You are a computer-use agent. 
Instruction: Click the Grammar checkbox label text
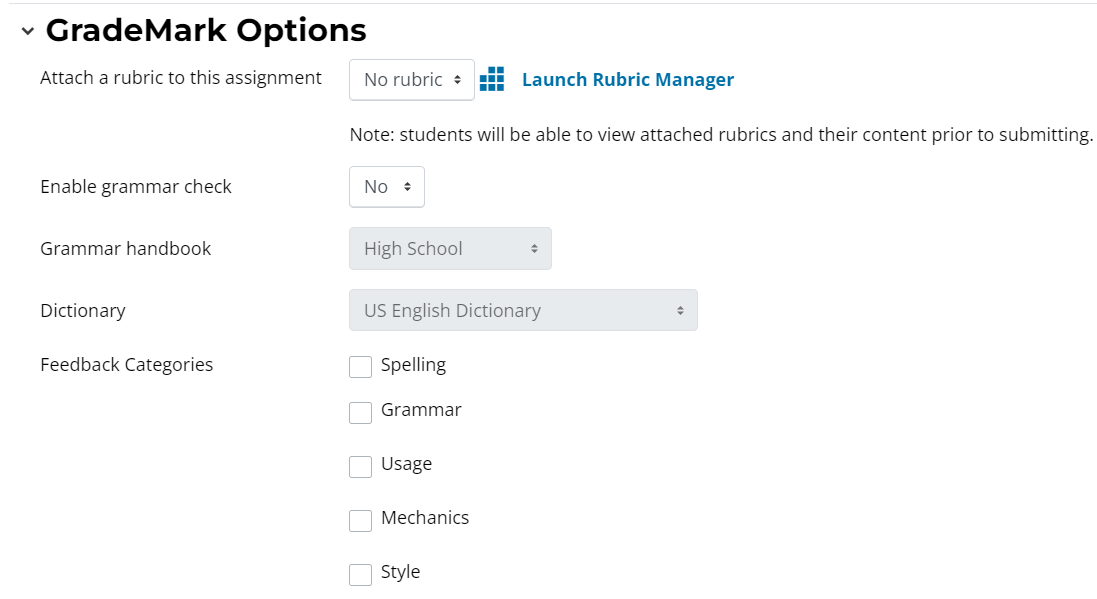(x=421, y=410)
